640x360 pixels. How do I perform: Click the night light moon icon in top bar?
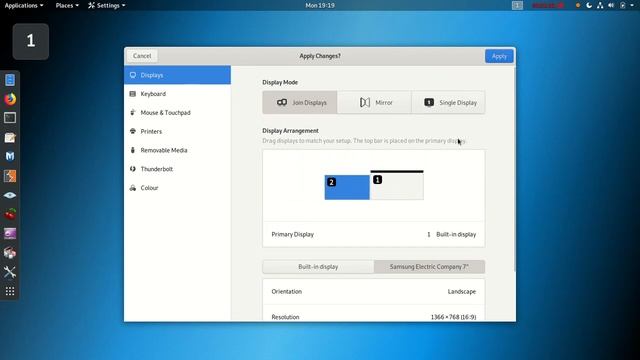point(589,5)
